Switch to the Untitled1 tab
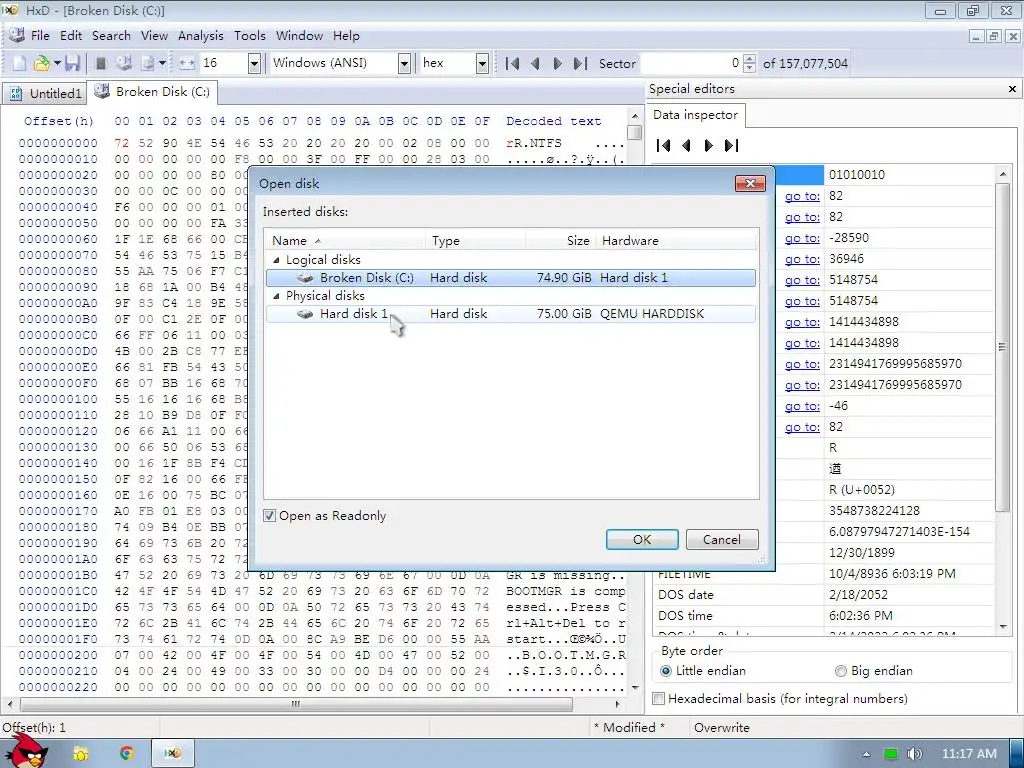The width and height of the screenshot is (1024, 768). [x=46, y=93]
